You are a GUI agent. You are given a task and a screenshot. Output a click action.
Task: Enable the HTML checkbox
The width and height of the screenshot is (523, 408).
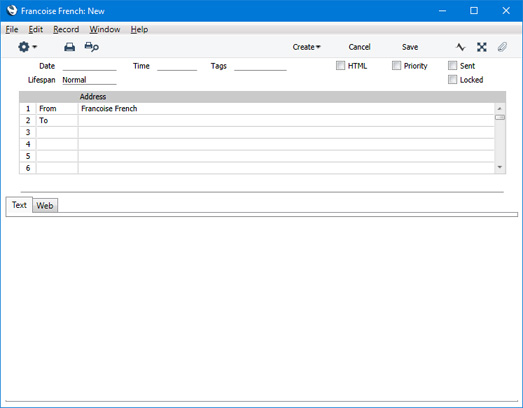coord(340,65)
